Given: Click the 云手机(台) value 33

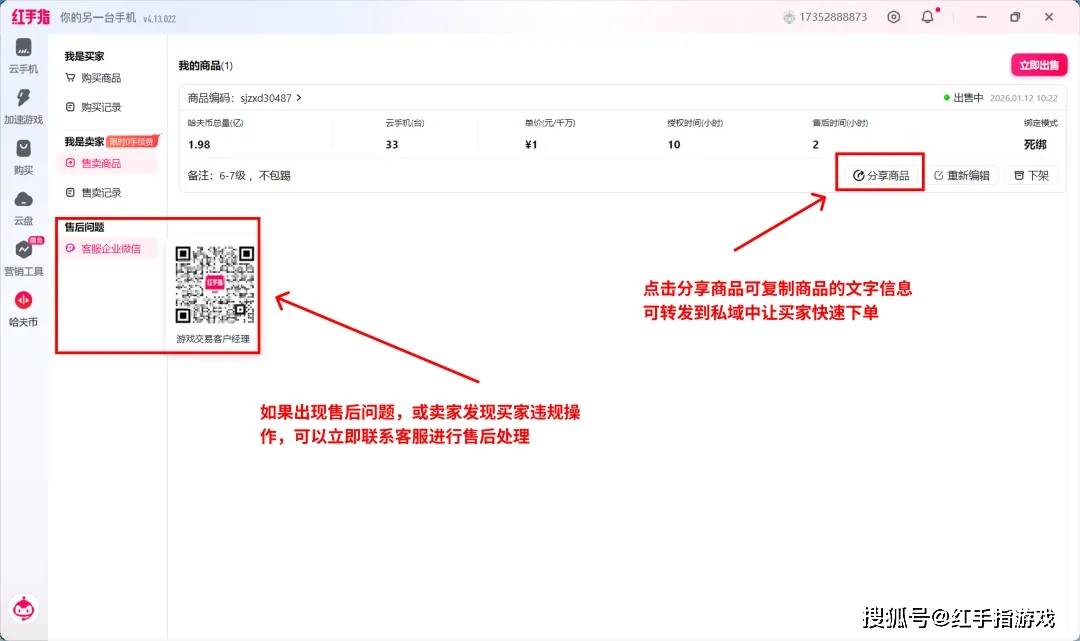Looking at the screenshot, I should [x=392, y=145].
